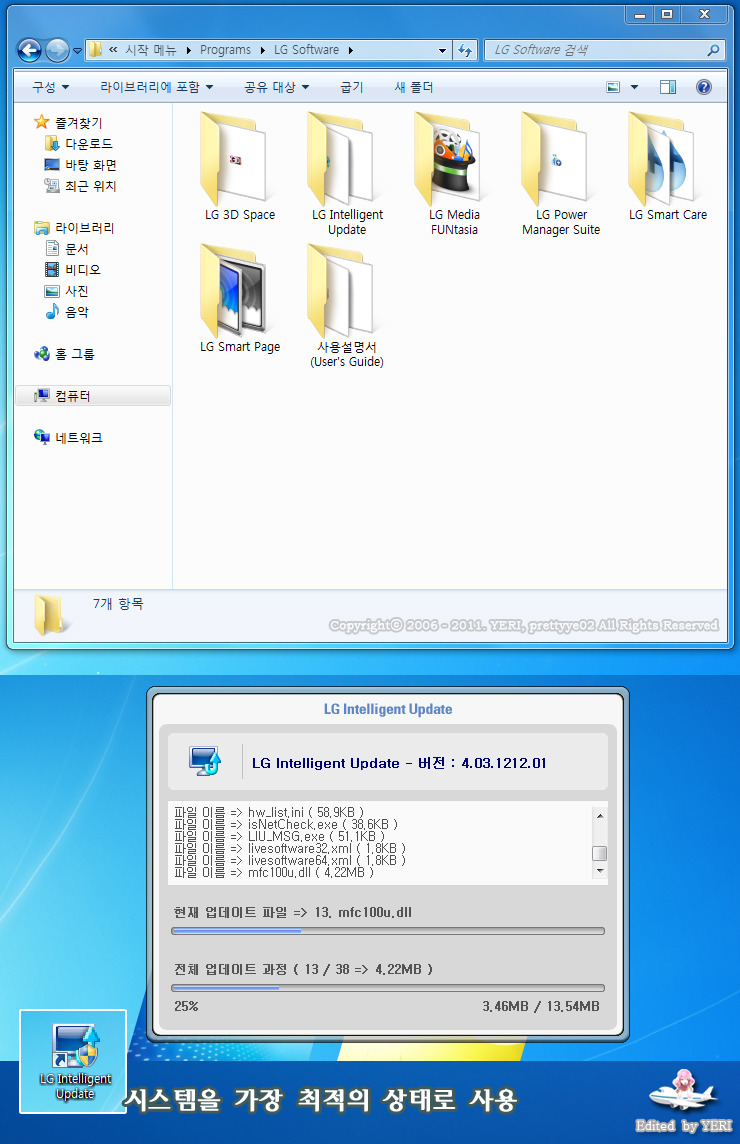The width and height of the screenshot is (740, 1144).
Task: Click the LG Intelligent Update desktop shortcut
Action: pyautogui.click(x=74, y=1062)
